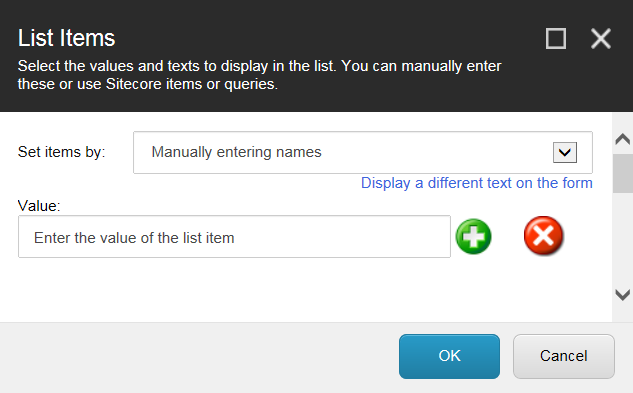Screen dimensions: 633x393
Task: Open the 'Set items by' dropdown arrow
Action: [x=565, y=152]
